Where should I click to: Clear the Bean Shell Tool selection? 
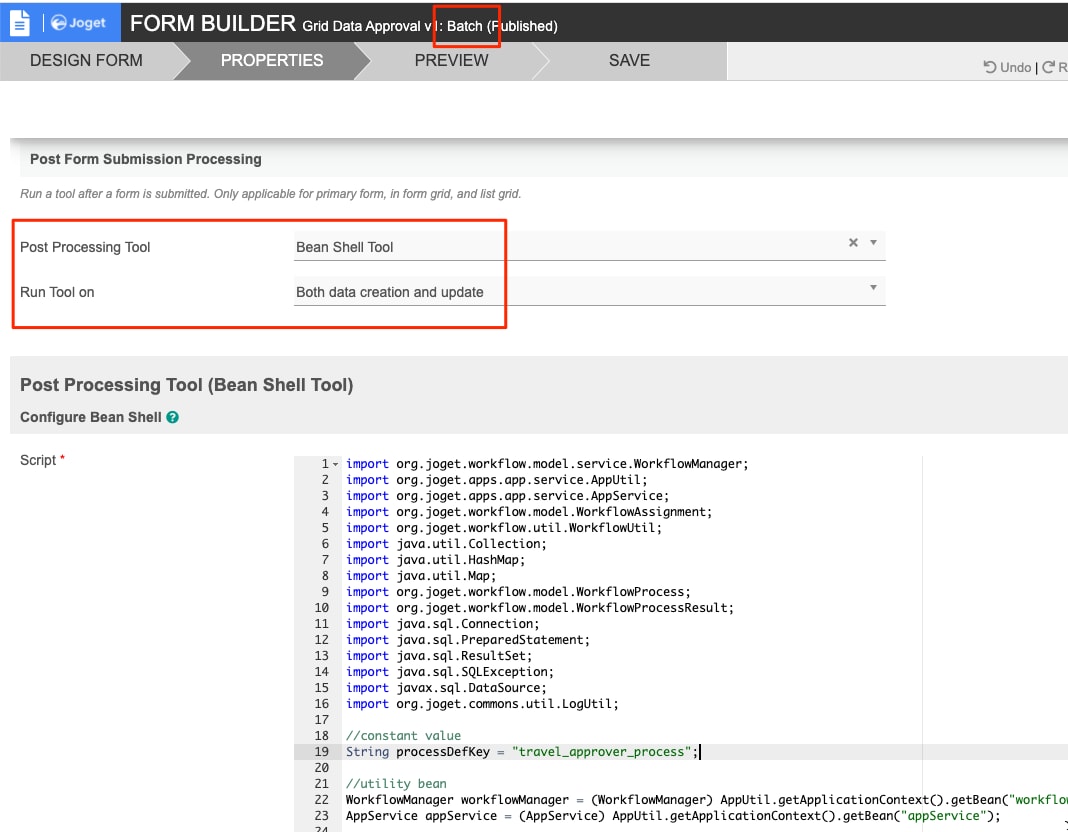point(853,242)
